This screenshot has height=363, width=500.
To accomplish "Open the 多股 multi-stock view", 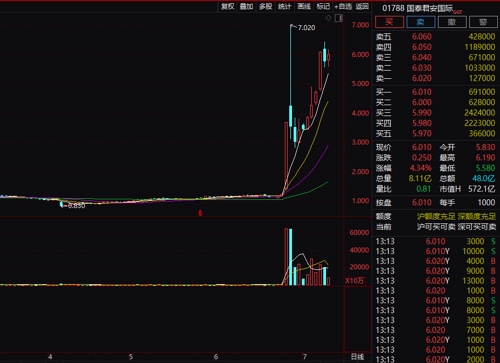I will tap(266, 6).
